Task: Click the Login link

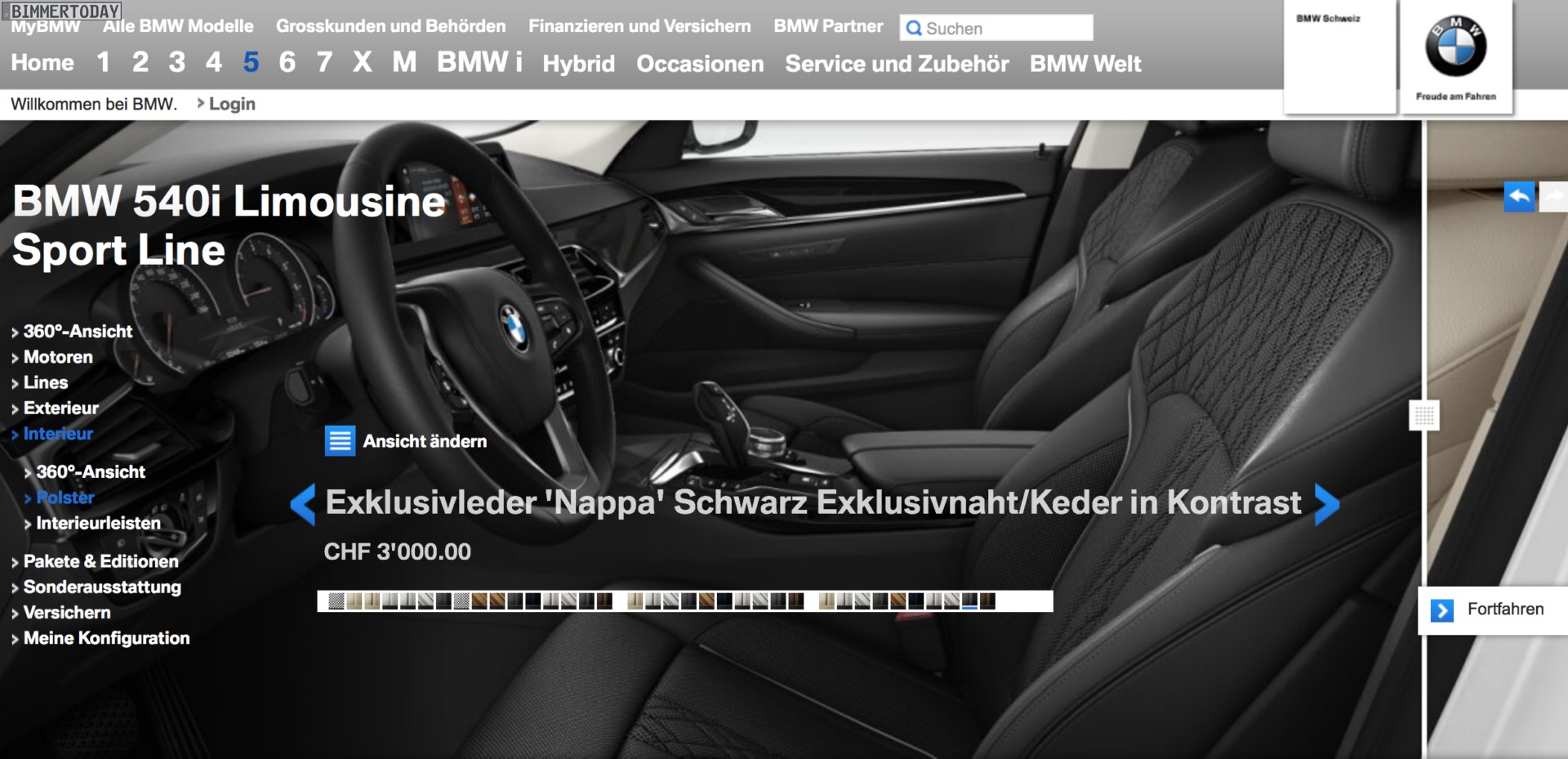Action: coord(231,104)
